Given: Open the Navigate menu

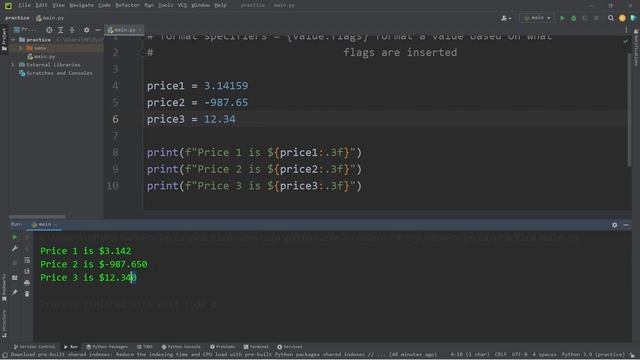Looking at the screenshot, I should [81, 5].
